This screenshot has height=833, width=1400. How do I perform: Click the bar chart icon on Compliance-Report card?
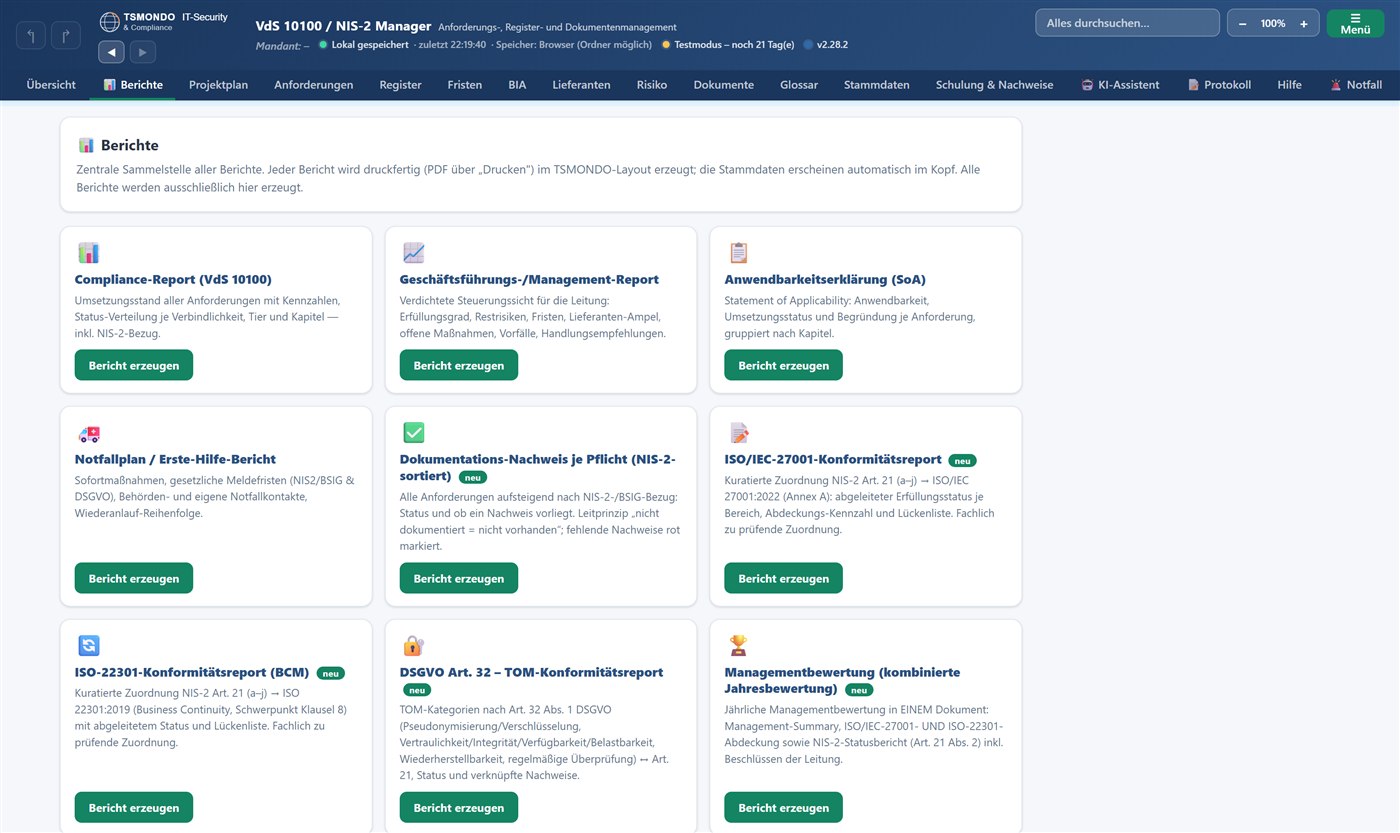[88, 253]
